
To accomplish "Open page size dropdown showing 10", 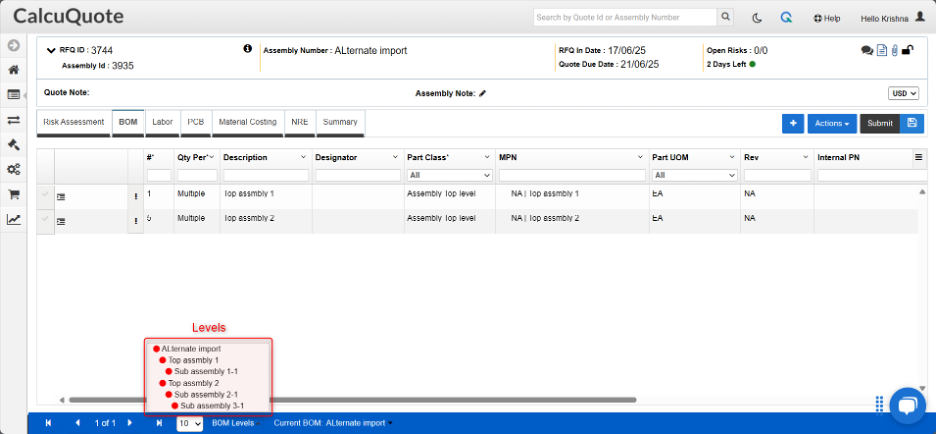I will coord(190,423).
